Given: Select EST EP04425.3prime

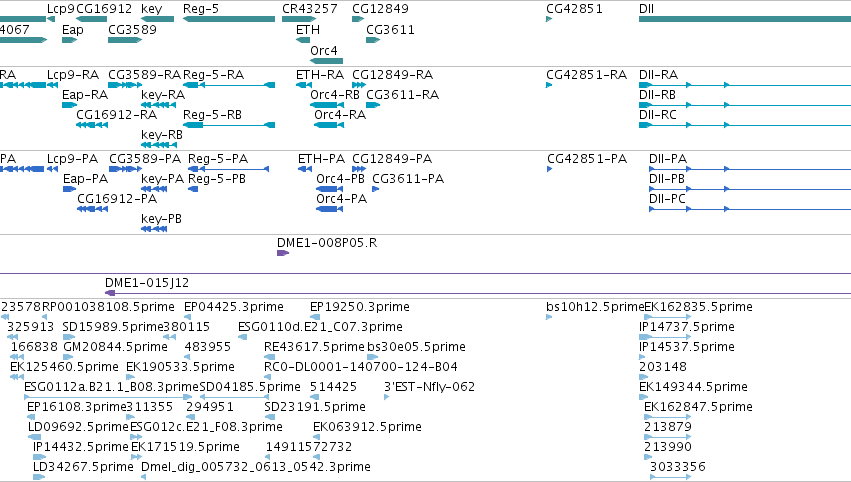Looking at the screenshot, I should pos(234,307).
